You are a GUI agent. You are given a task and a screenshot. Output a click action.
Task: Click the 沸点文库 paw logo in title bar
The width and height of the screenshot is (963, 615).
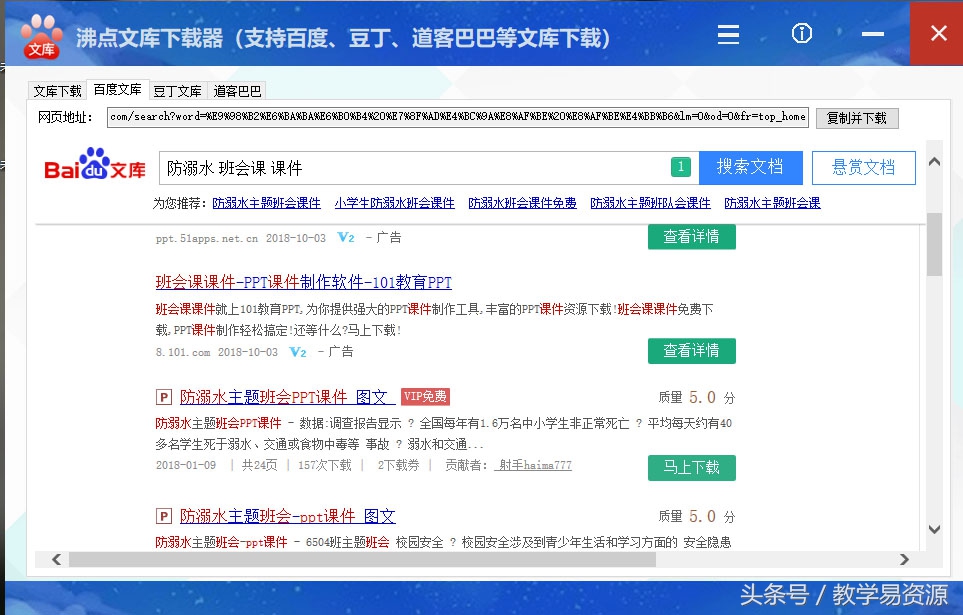click(x=41, y=33)
